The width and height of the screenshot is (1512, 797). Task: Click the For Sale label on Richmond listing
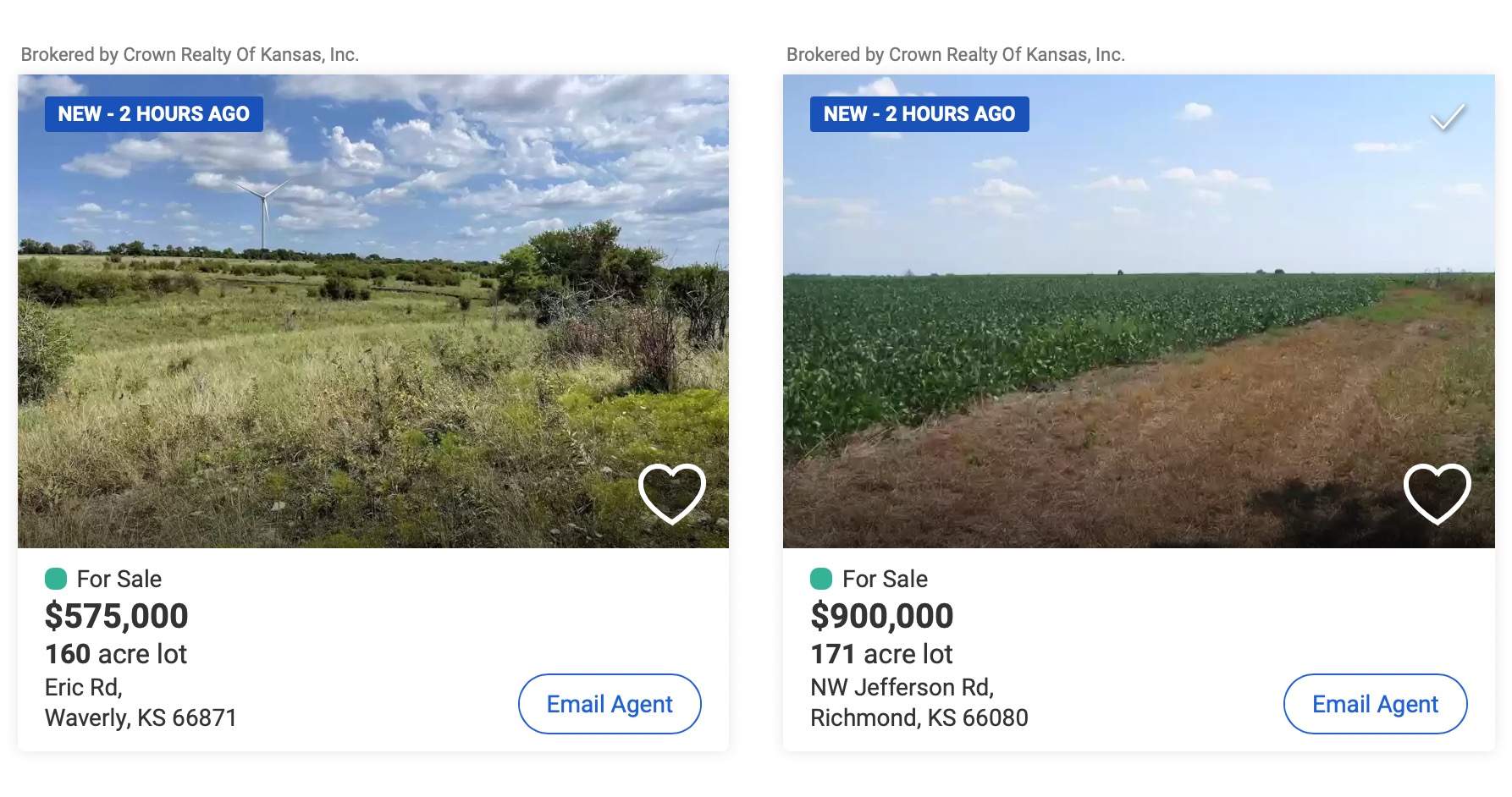pos(885,579)
